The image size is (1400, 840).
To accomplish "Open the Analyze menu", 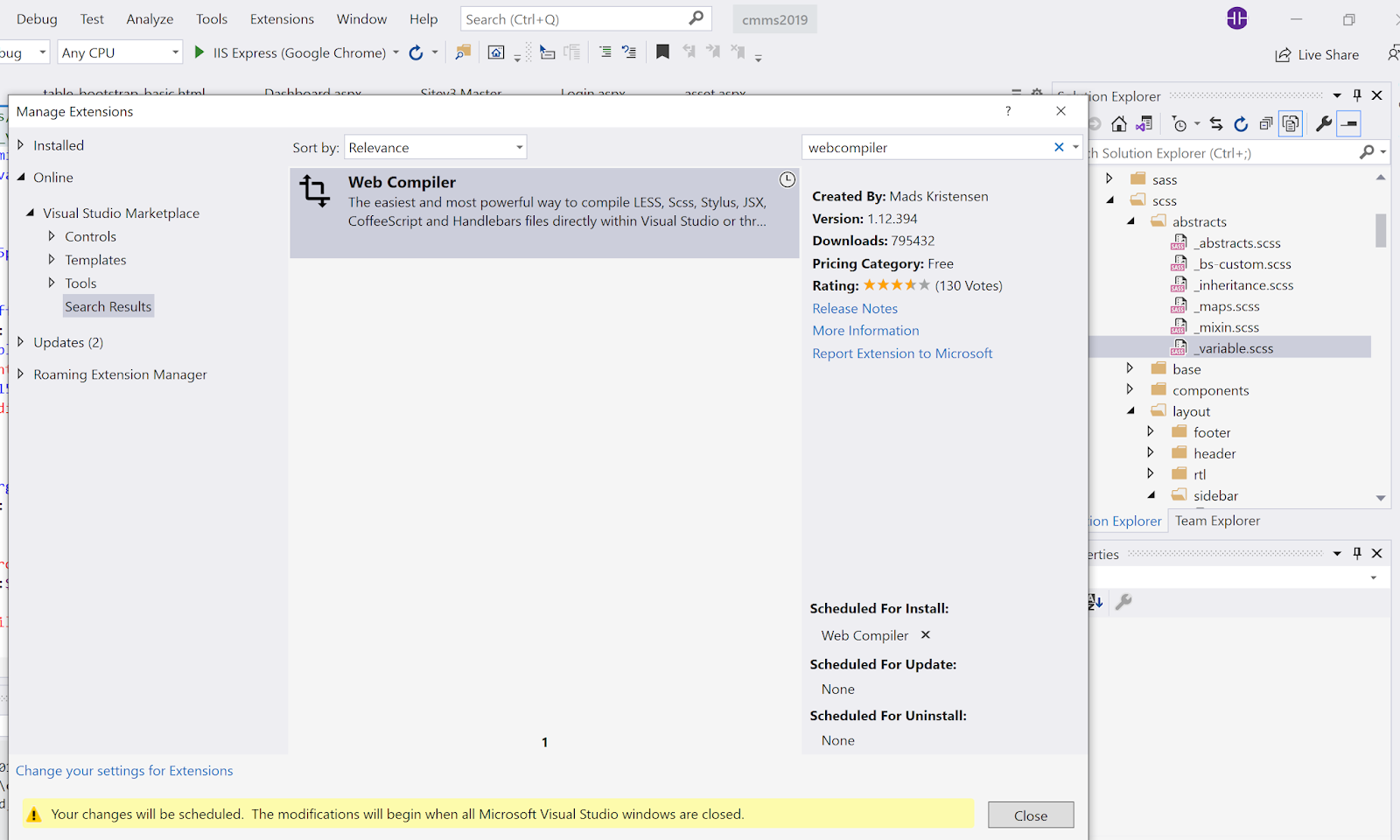I will 150,19.
